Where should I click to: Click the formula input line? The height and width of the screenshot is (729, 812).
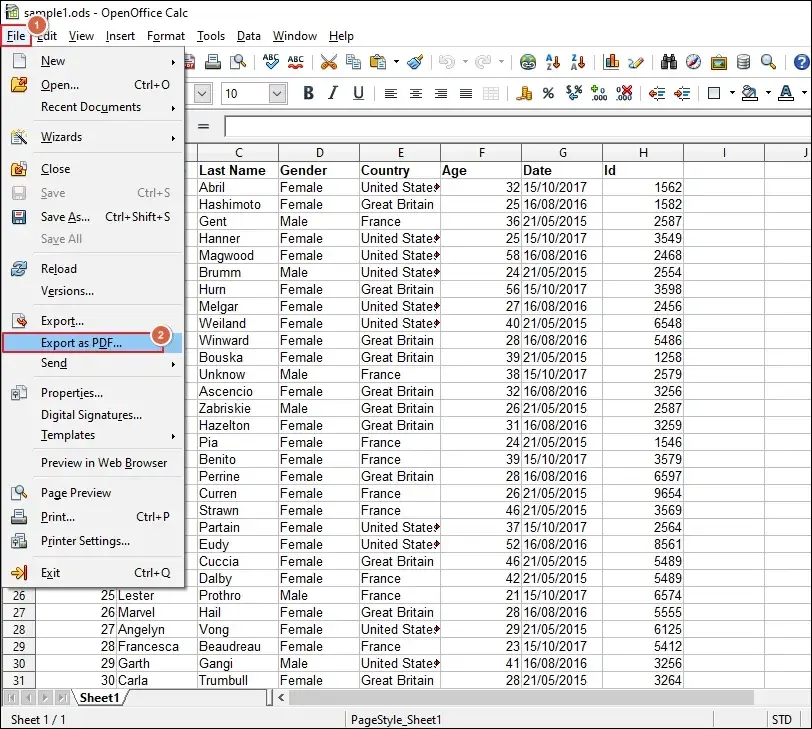(x=518, y=126)
